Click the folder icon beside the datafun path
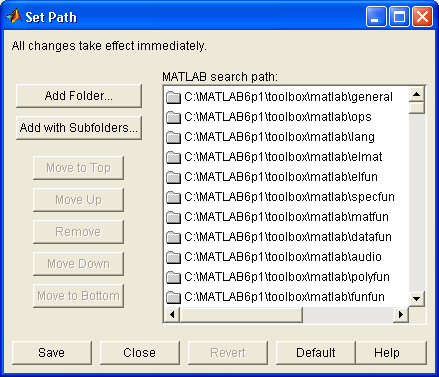The image size is (439, 377). [173, 237]
